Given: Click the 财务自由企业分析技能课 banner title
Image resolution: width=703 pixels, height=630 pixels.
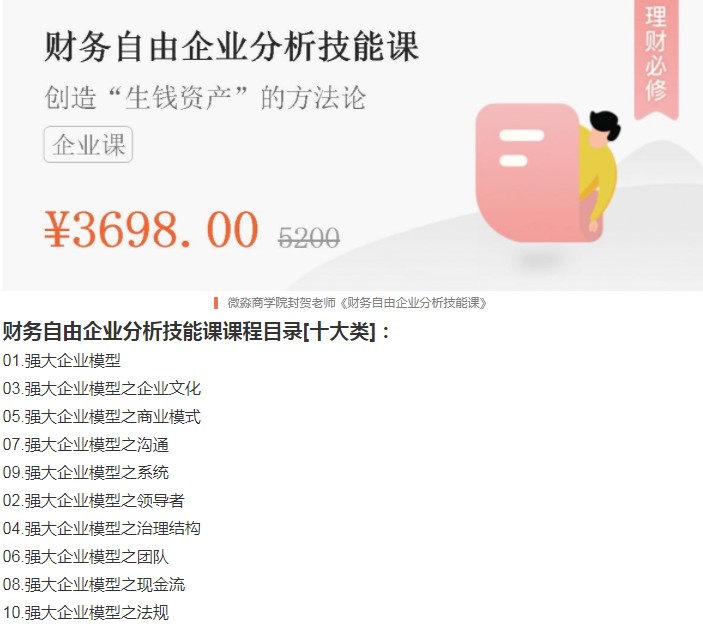Looking at the screenshot, I should point(231,46).
